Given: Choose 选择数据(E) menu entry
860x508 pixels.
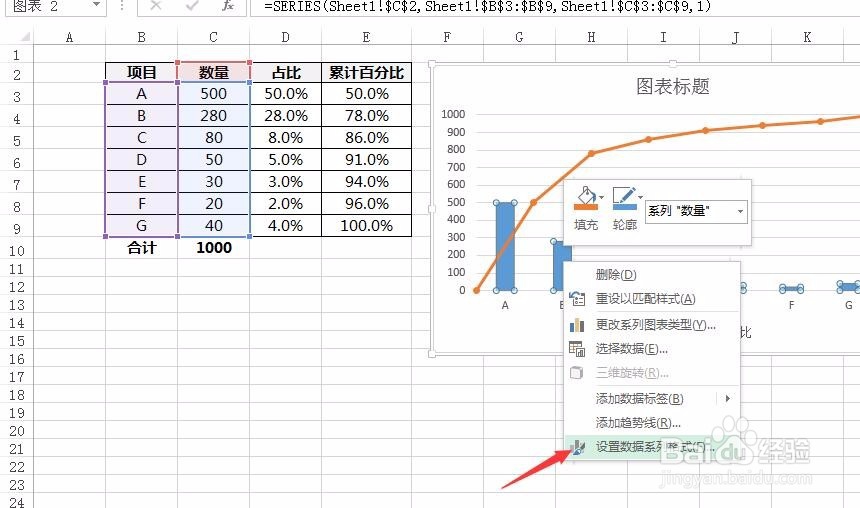Looking at the screenshot, I should tap(653, 349).
